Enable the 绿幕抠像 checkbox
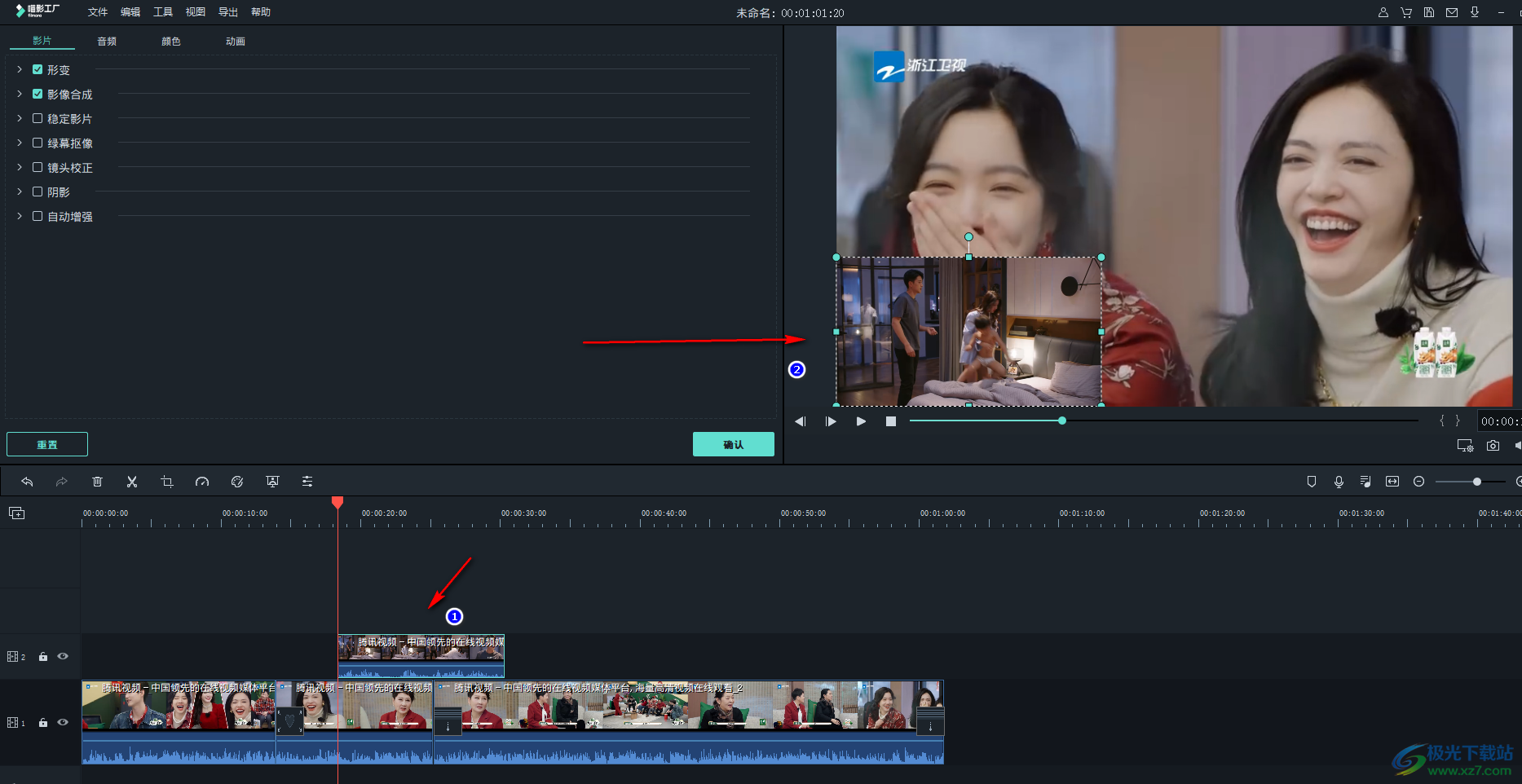The height and width of the screenshot is (784, 1522). pyautogui.click(x=37, y=143)
